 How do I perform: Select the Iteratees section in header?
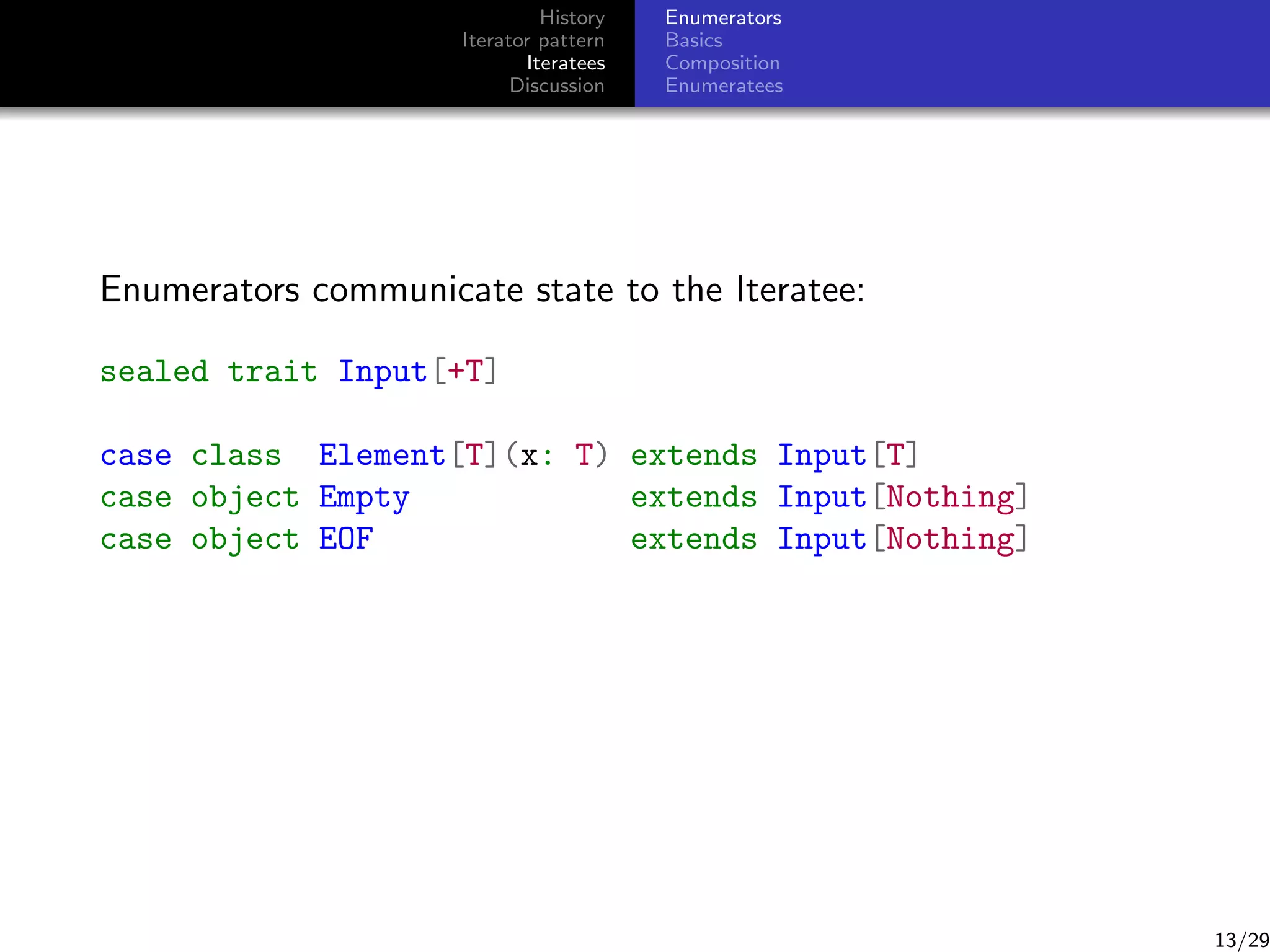click(566, 63)
